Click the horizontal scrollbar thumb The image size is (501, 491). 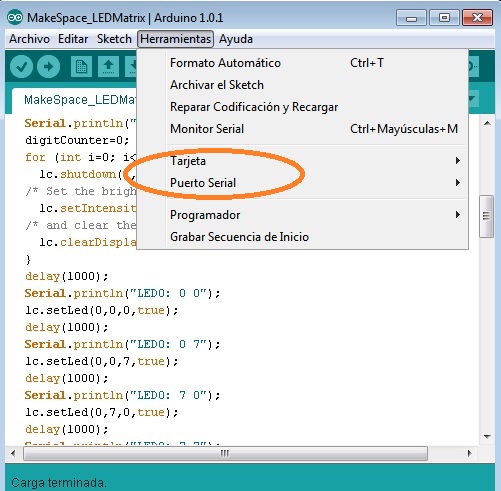click(x=225, y=453)
